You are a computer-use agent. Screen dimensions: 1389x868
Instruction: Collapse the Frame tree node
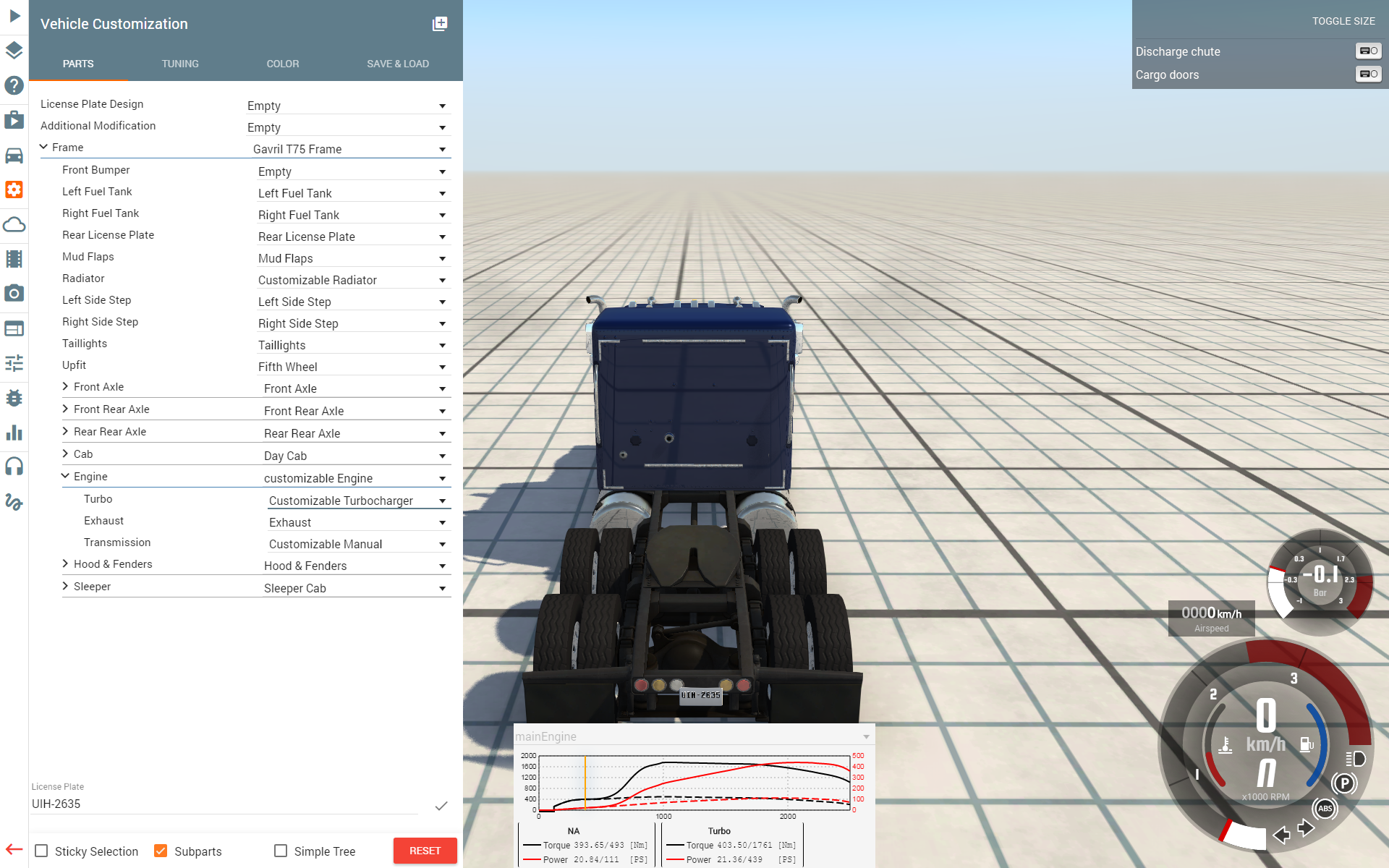44,147
